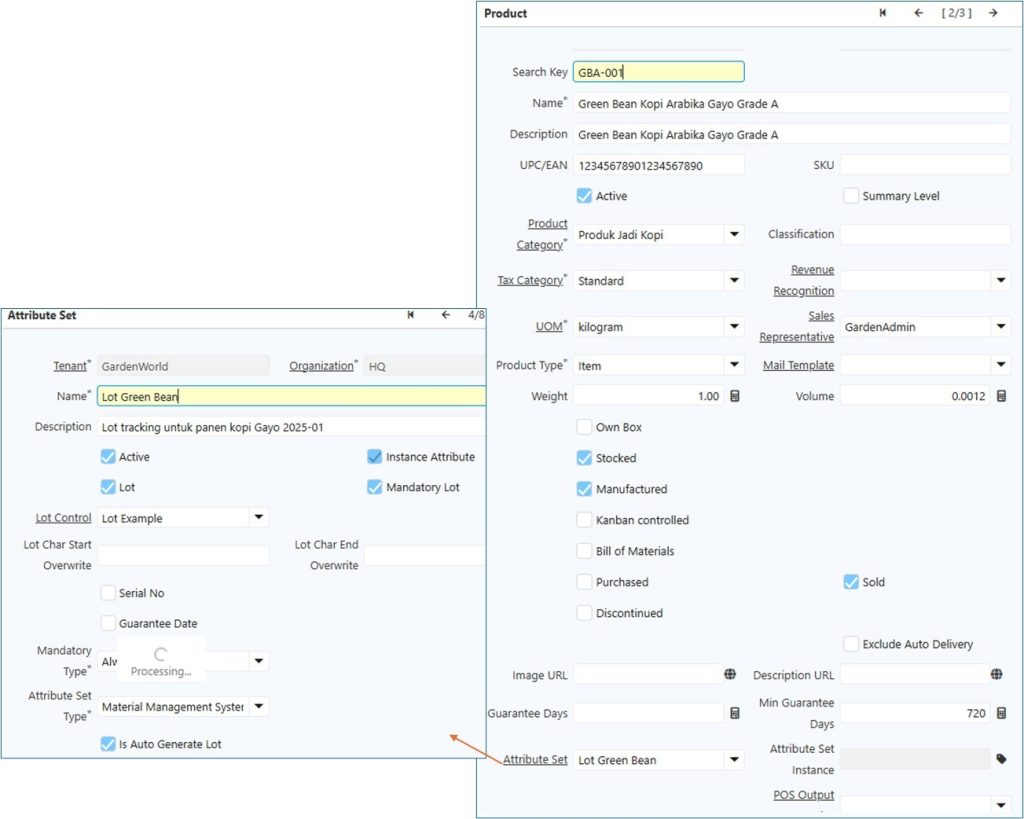Go to first record in Product window
Viewport: 1024px width, 819px height.
point(882,13)
